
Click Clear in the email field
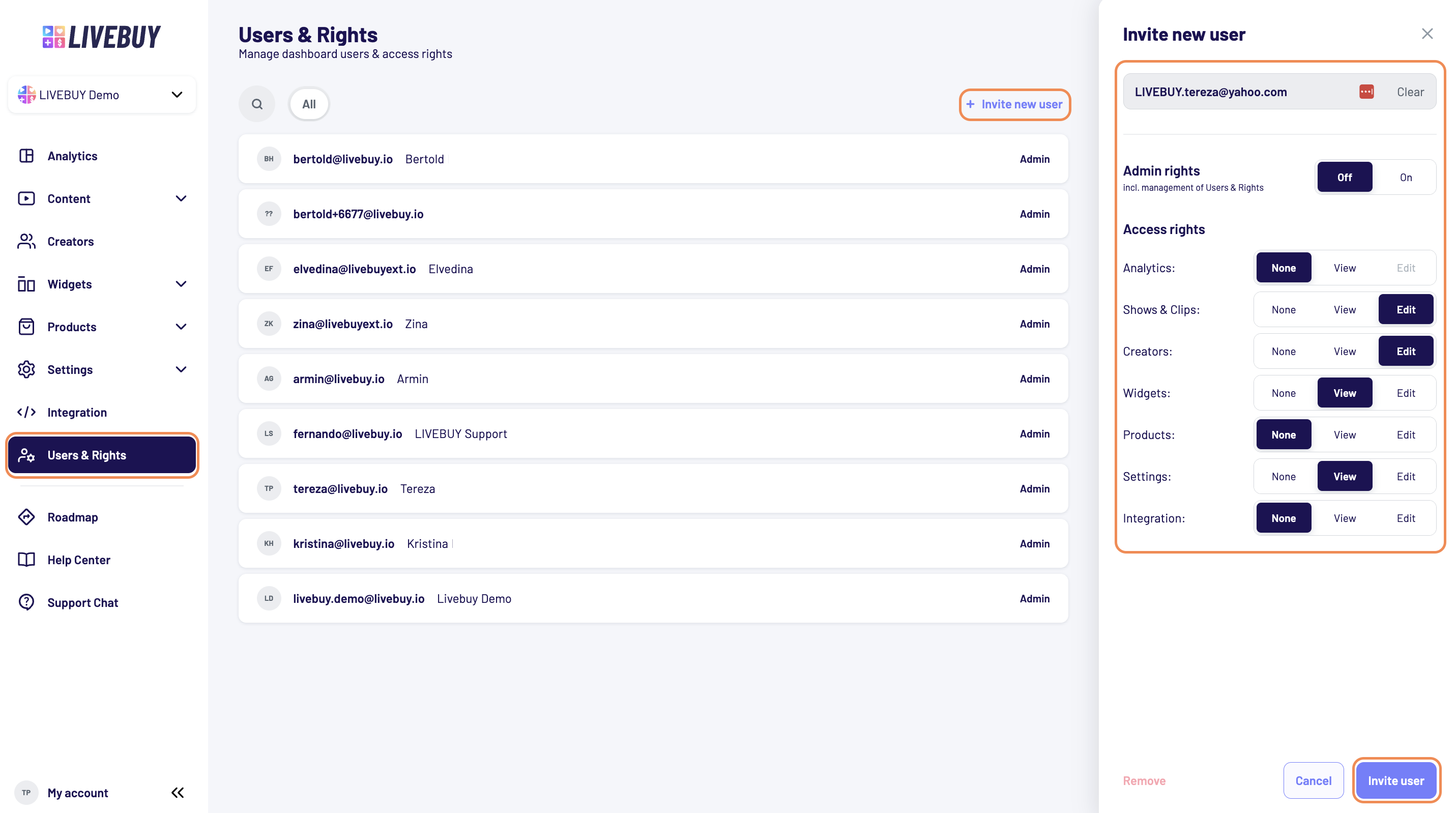1410,92
